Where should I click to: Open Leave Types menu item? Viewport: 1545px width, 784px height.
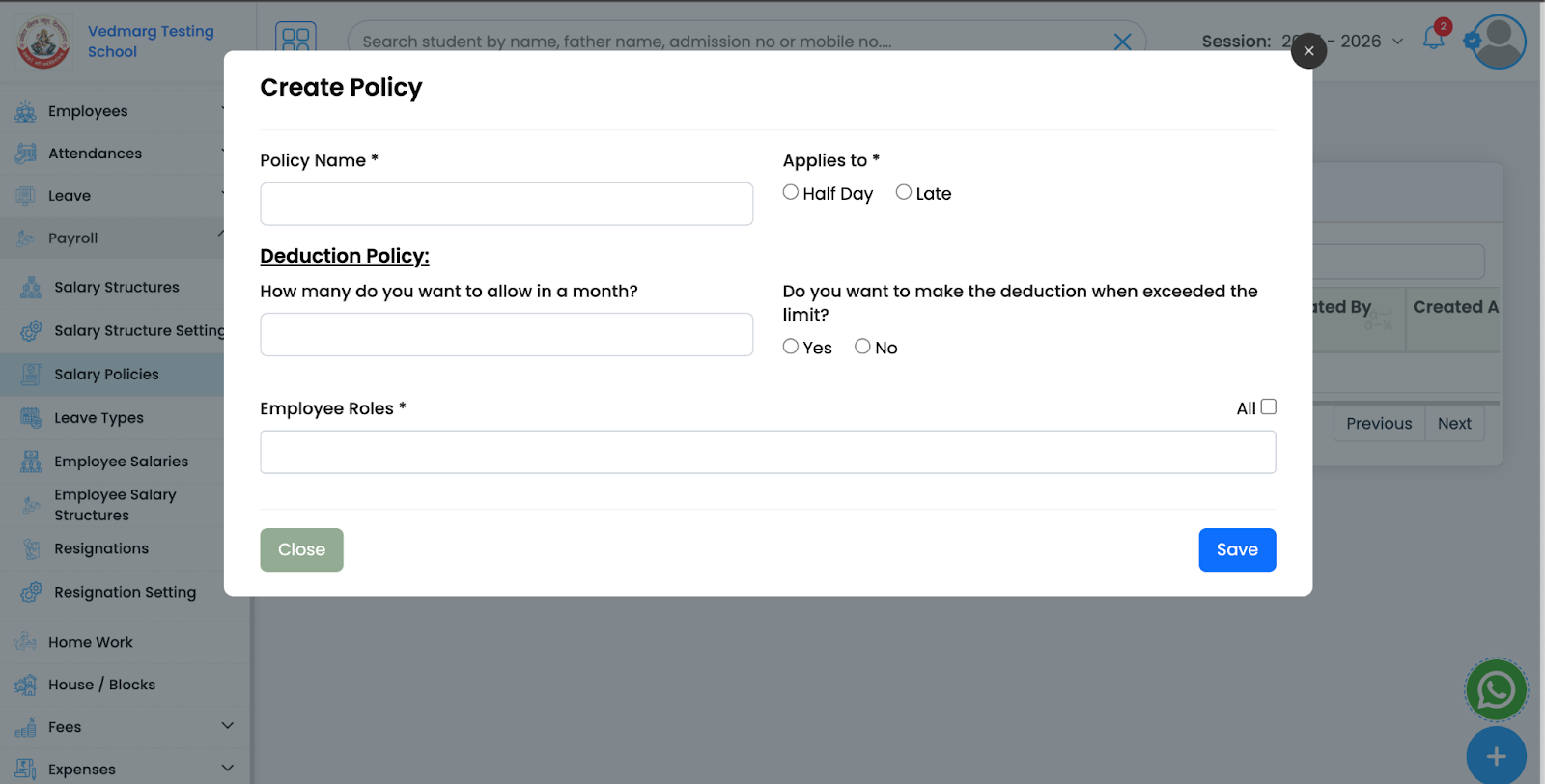98,418
